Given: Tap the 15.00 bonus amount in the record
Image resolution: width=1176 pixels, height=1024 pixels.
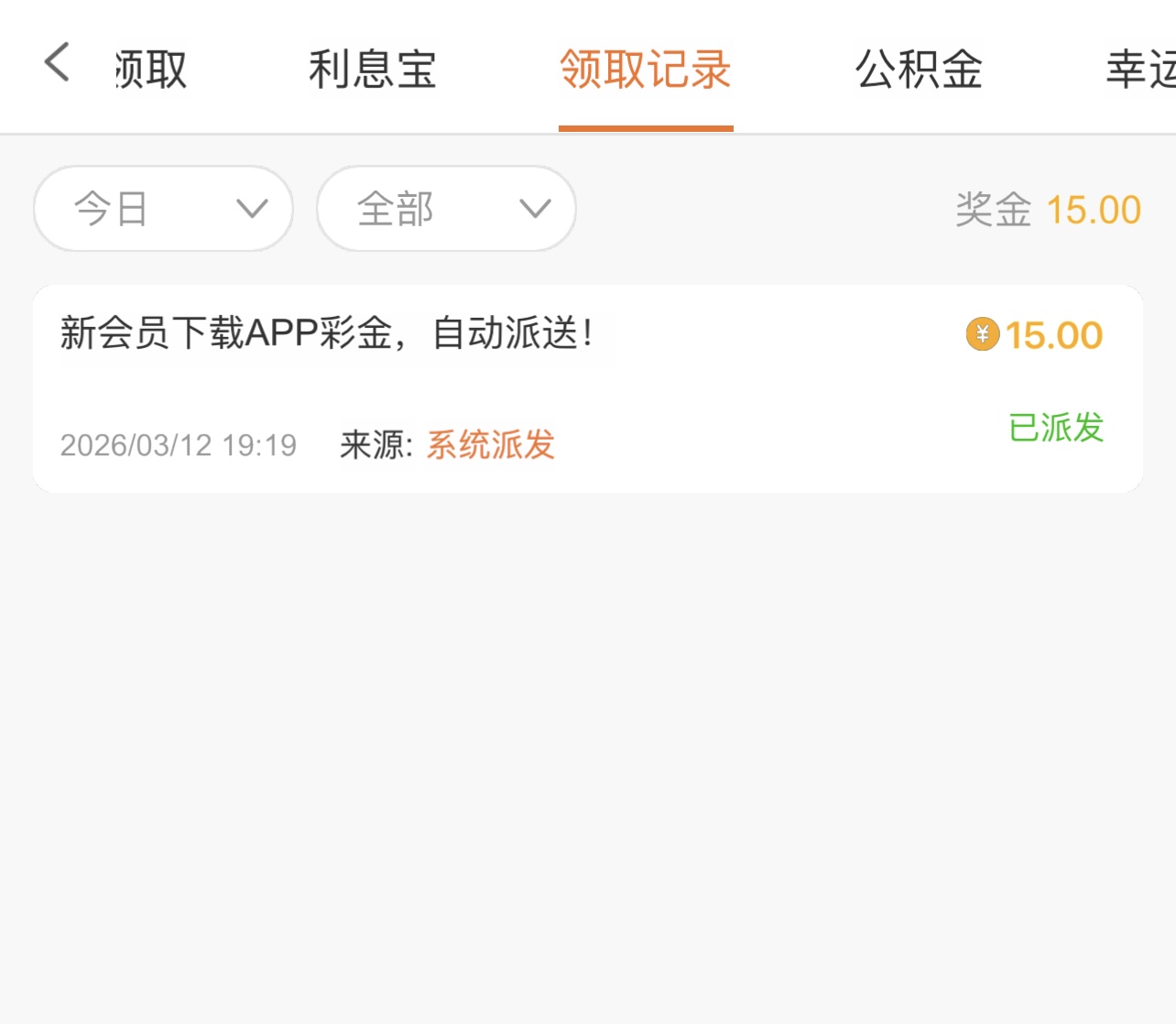Looking at the screenshot, I should pos(1054,335).
